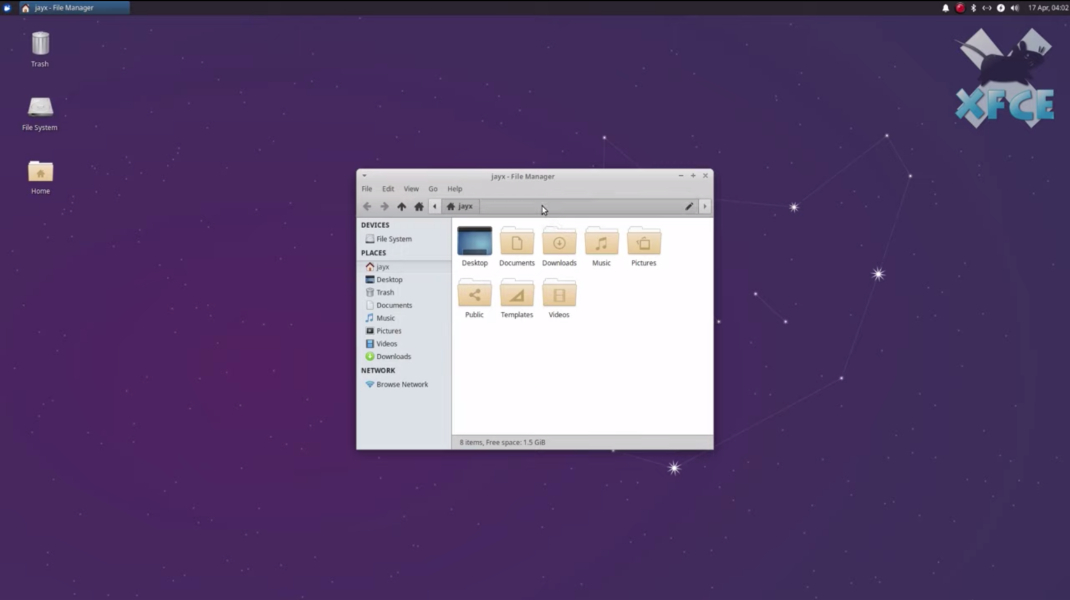Click the jayx breadcrumb path button
This screenshot has height=600, width=1070.
tap(460, 206)
